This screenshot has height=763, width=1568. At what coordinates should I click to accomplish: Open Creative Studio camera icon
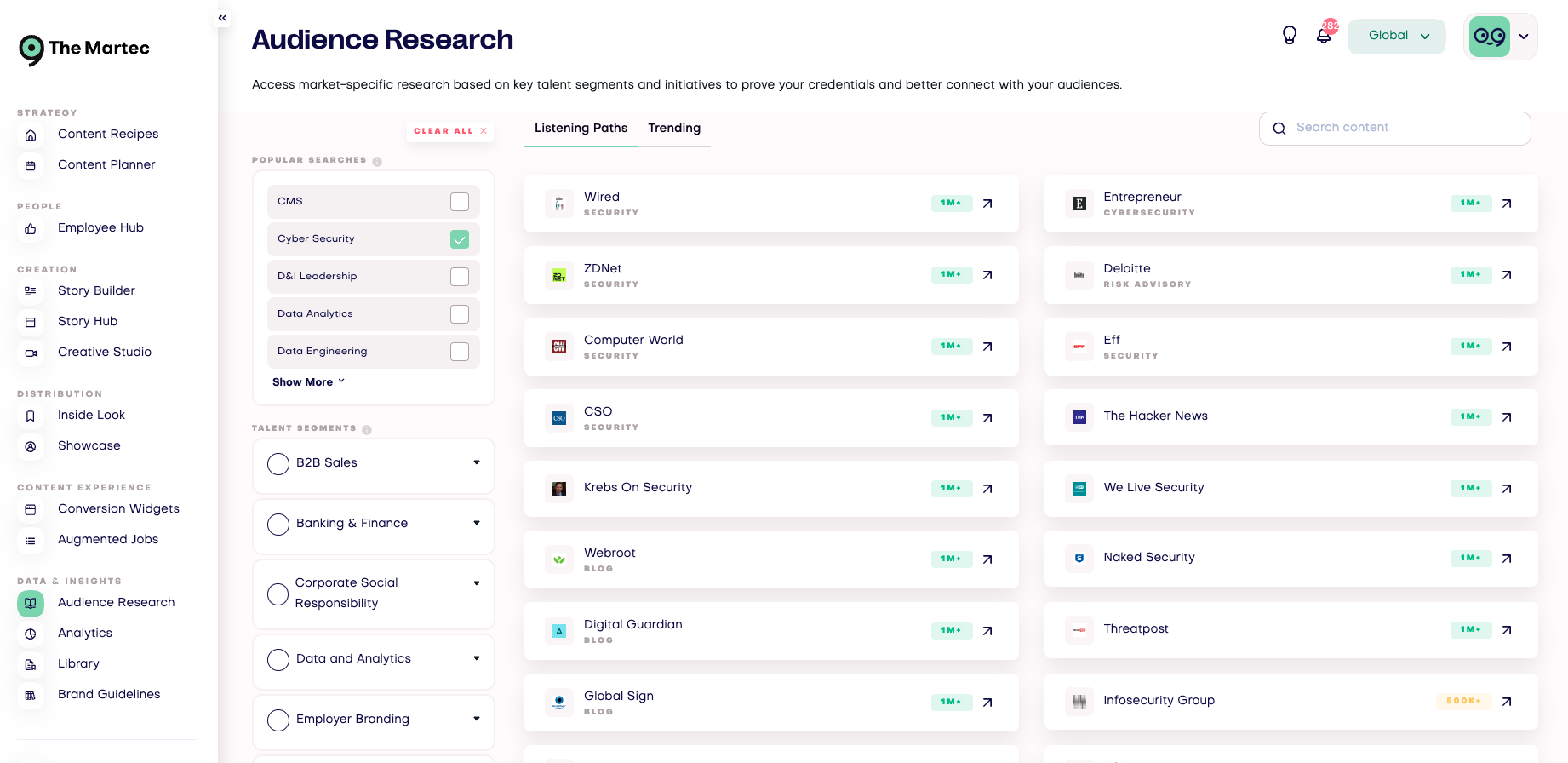(x=31, y=353)
